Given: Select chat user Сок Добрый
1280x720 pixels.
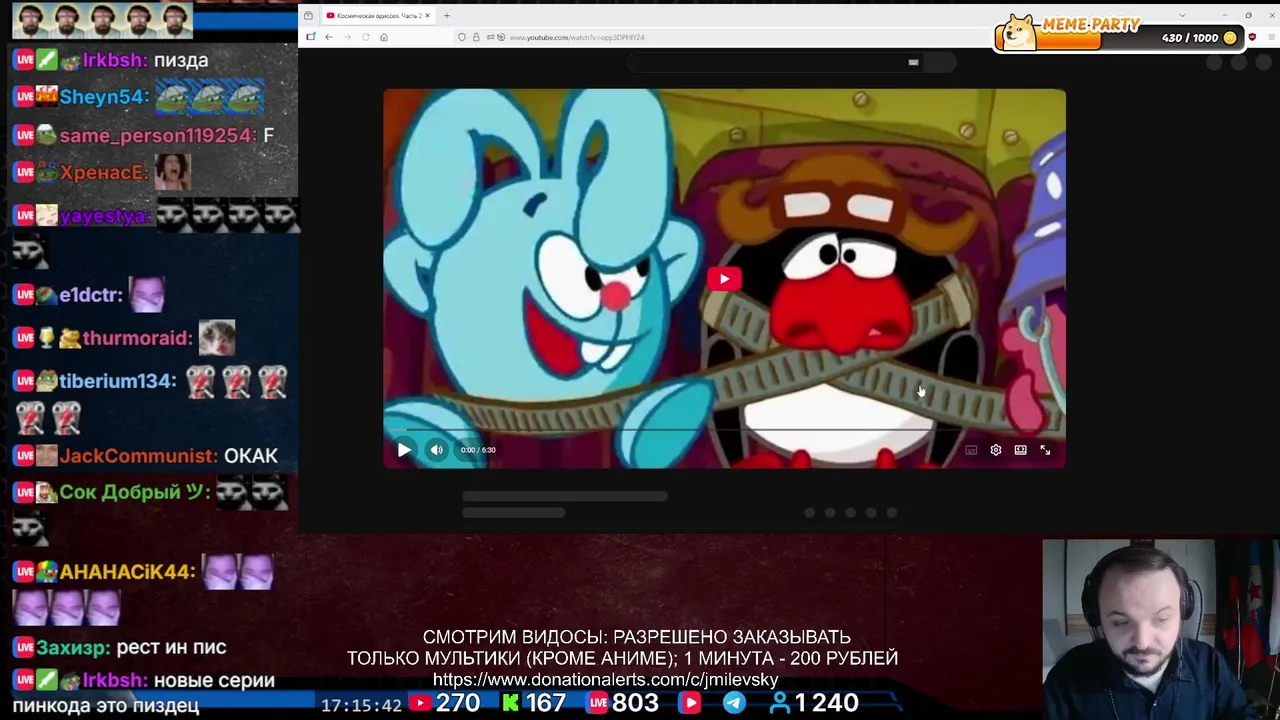Looking at the screenshot, I should [x=134, y=492].
